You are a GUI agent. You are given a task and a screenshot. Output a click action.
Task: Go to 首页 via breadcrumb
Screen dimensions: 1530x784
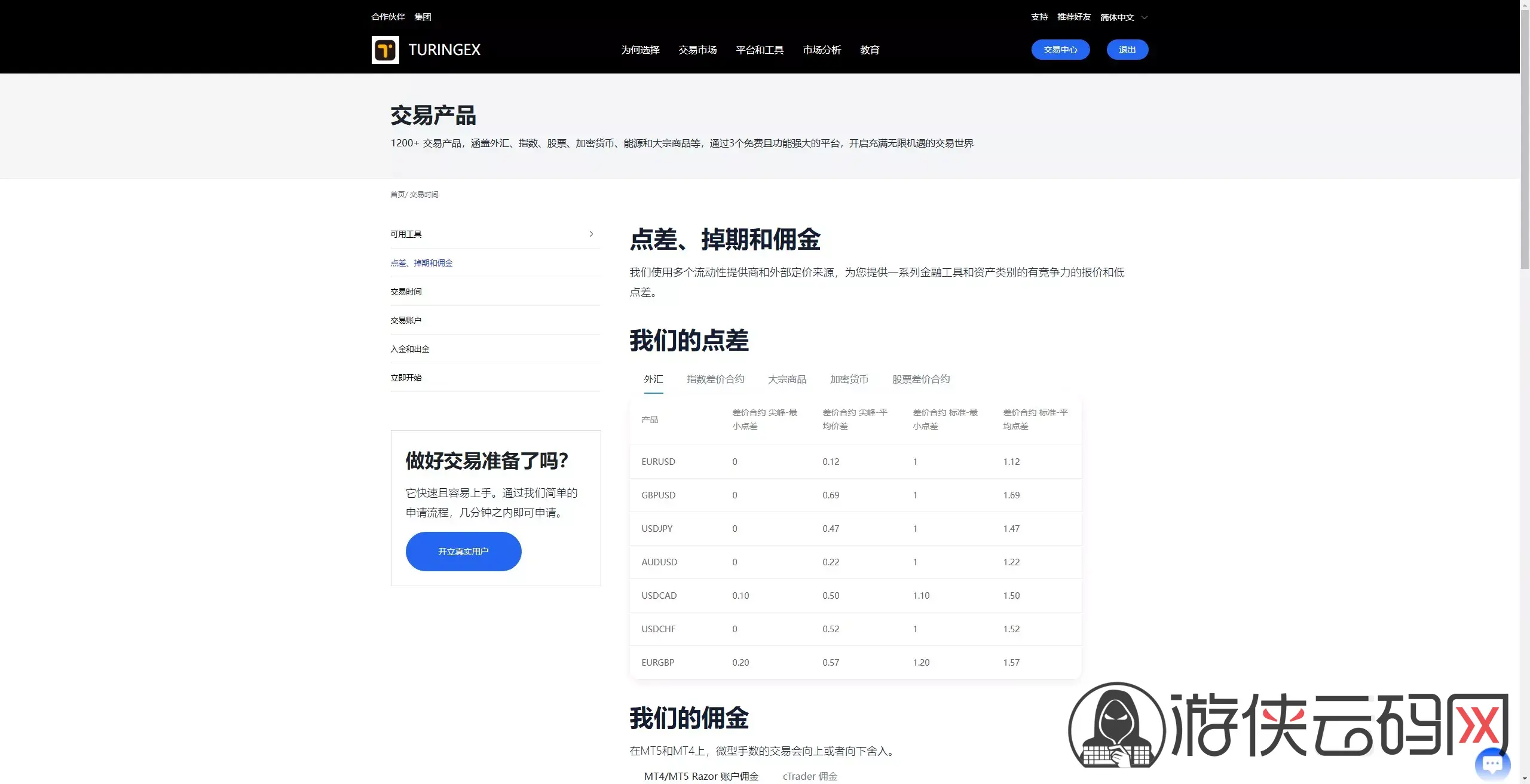(x=397, y=194)
